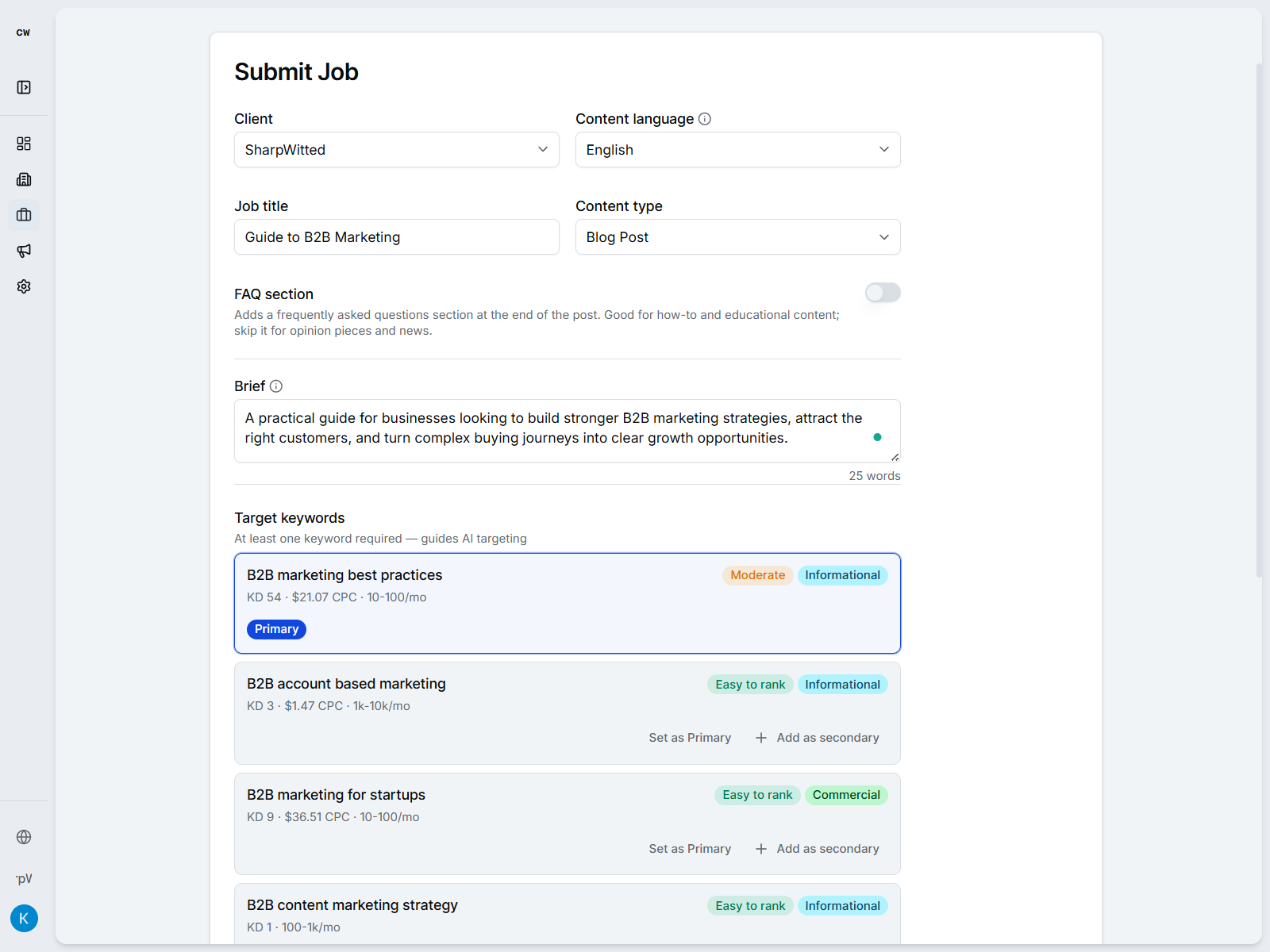
Task: Click Easy to rank tag on marketing for startups
Action: click(x=757, y=795)
